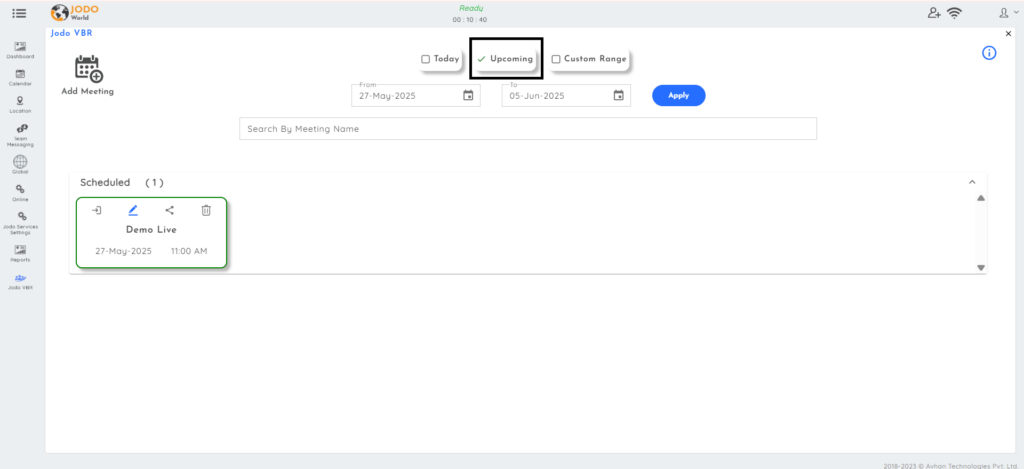The height and width of the screenshot is (469, 1024).
Task: Click the Demo Live meeting title
Action: (152, 230)
